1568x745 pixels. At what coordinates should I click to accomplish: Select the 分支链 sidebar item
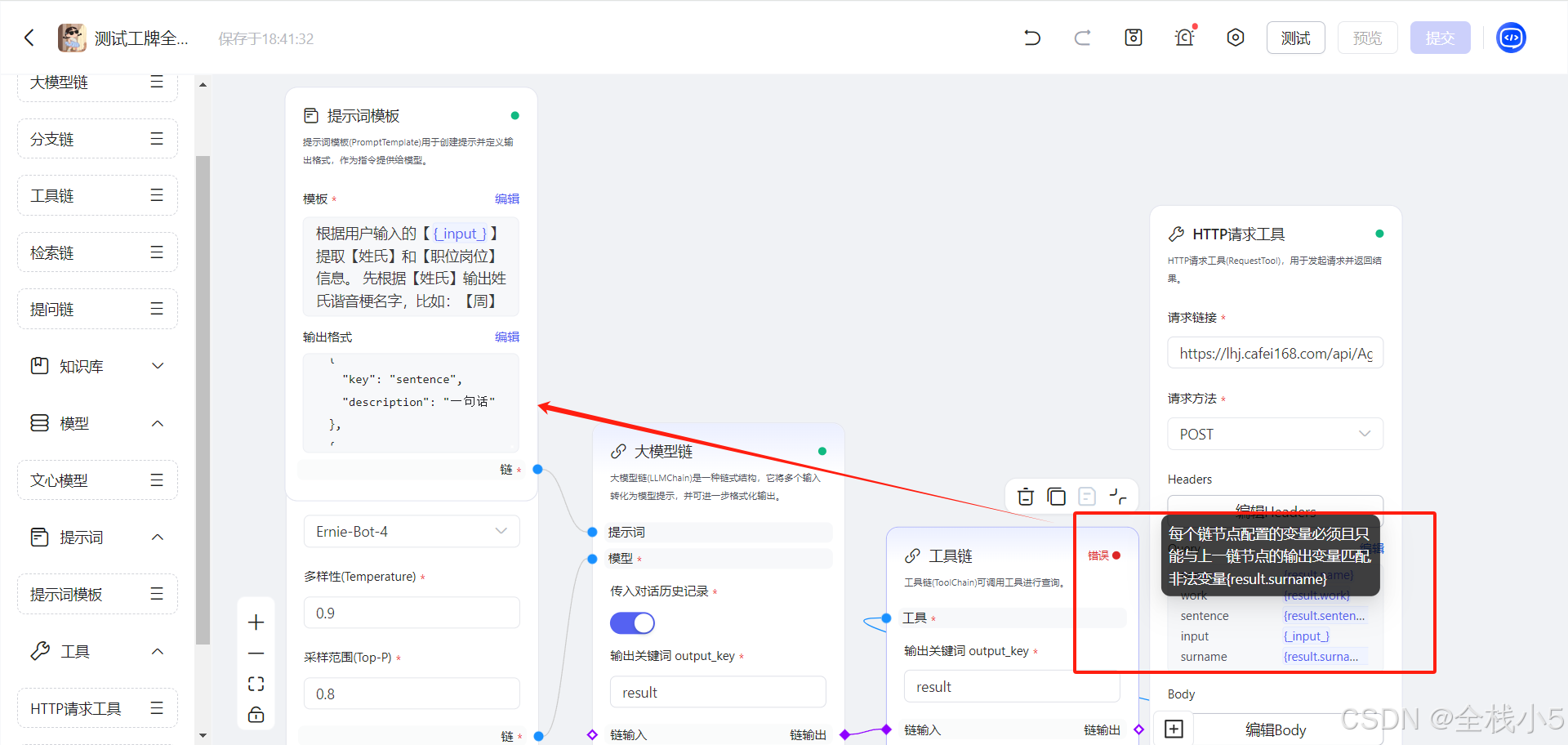click(97, 139)
